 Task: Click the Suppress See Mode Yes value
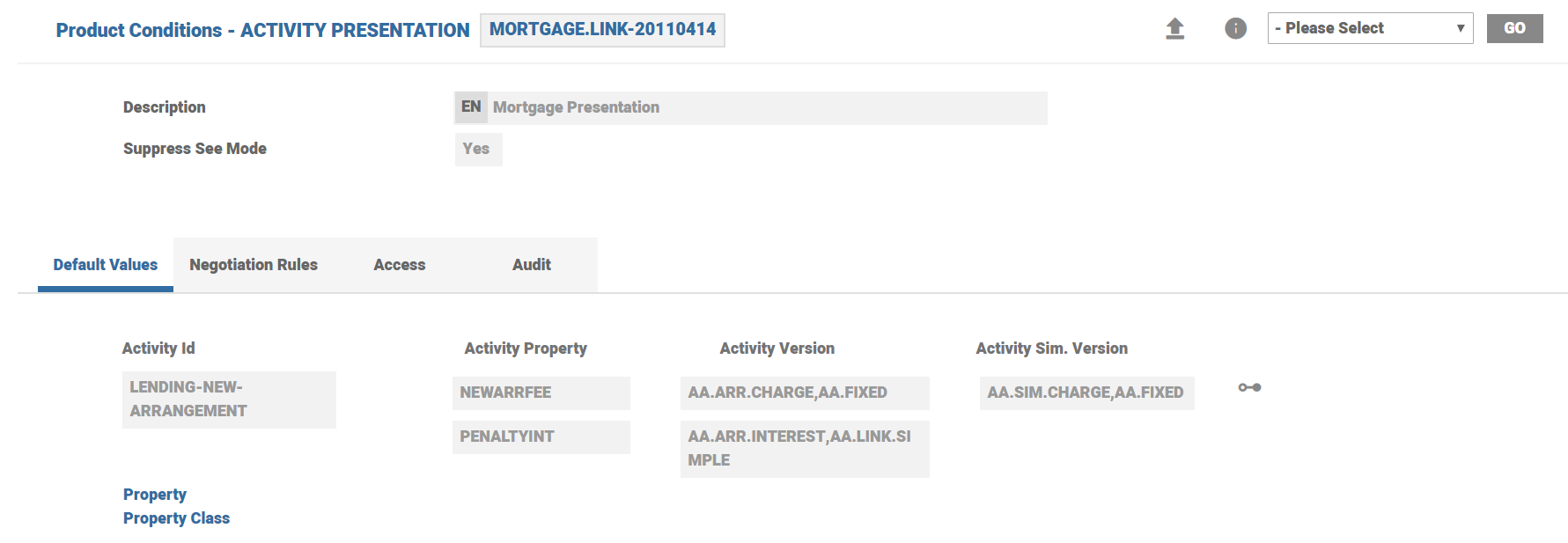point(477,149)
